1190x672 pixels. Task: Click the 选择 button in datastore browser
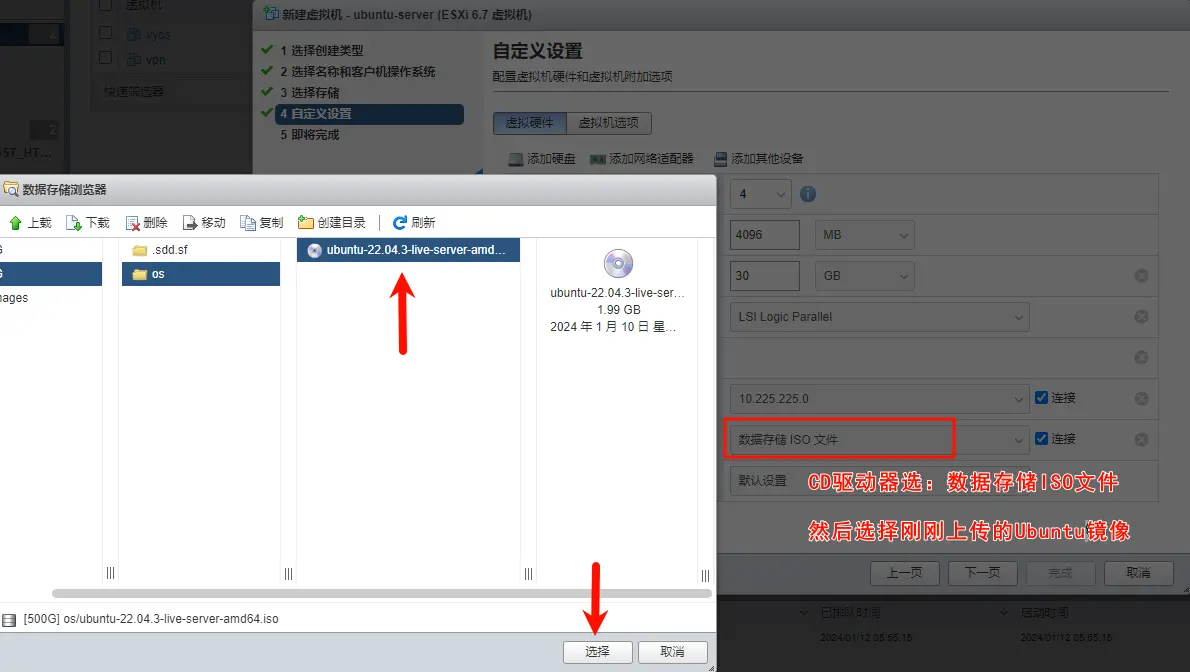(x=597, y=651)
